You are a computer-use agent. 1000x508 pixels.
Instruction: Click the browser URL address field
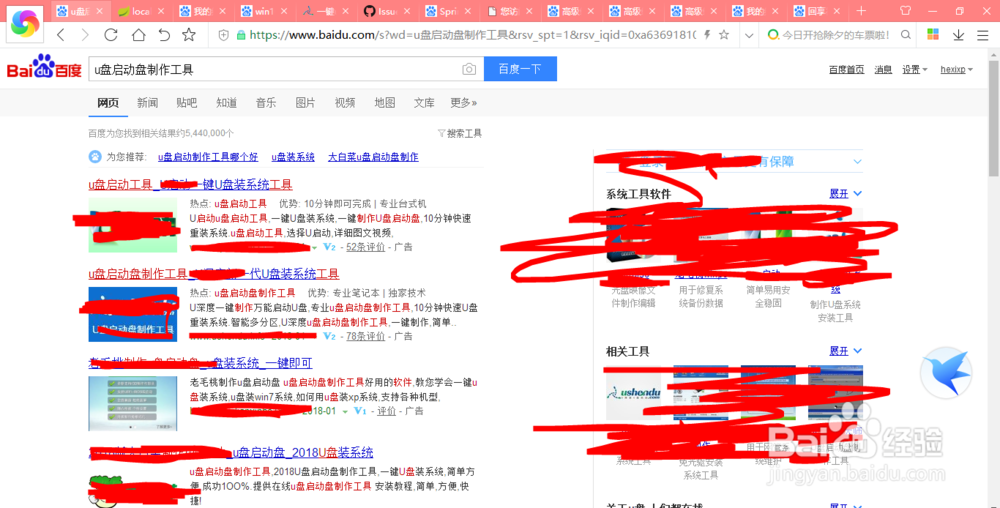(472, 36)
